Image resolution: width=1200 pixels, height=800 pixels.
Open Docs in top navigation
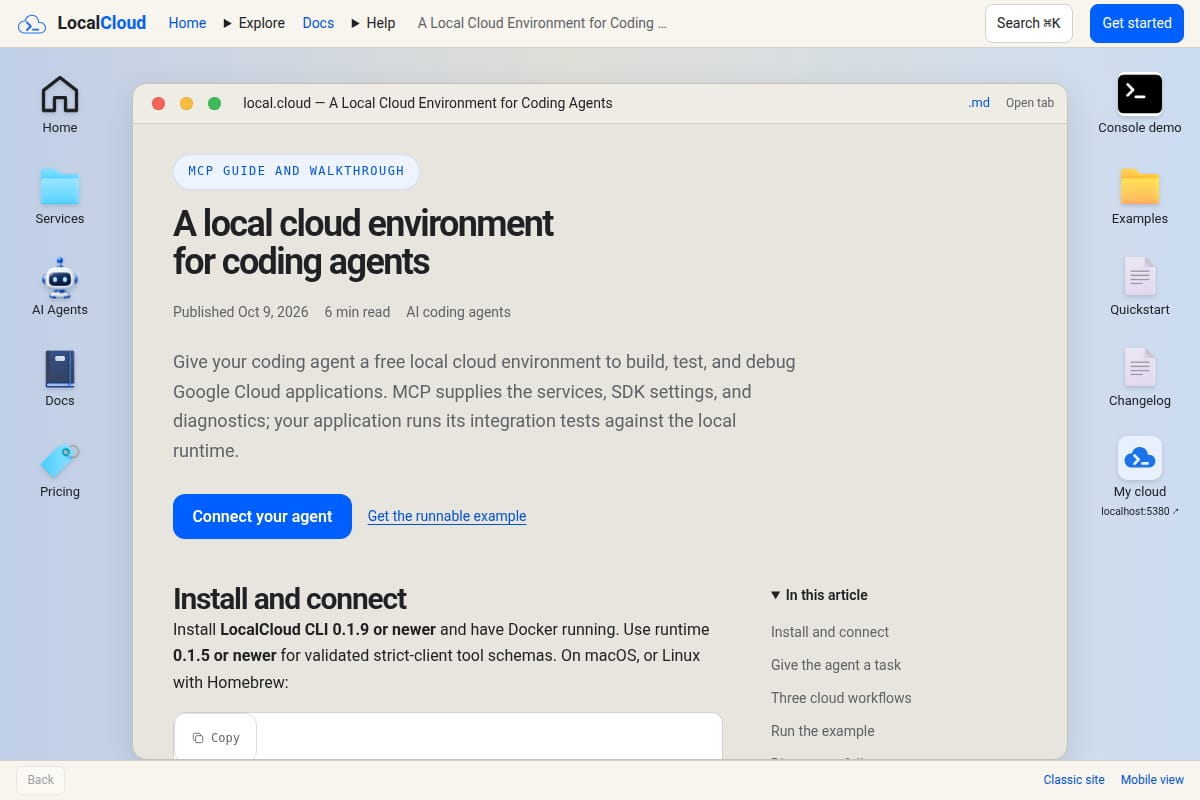point(318,23)
